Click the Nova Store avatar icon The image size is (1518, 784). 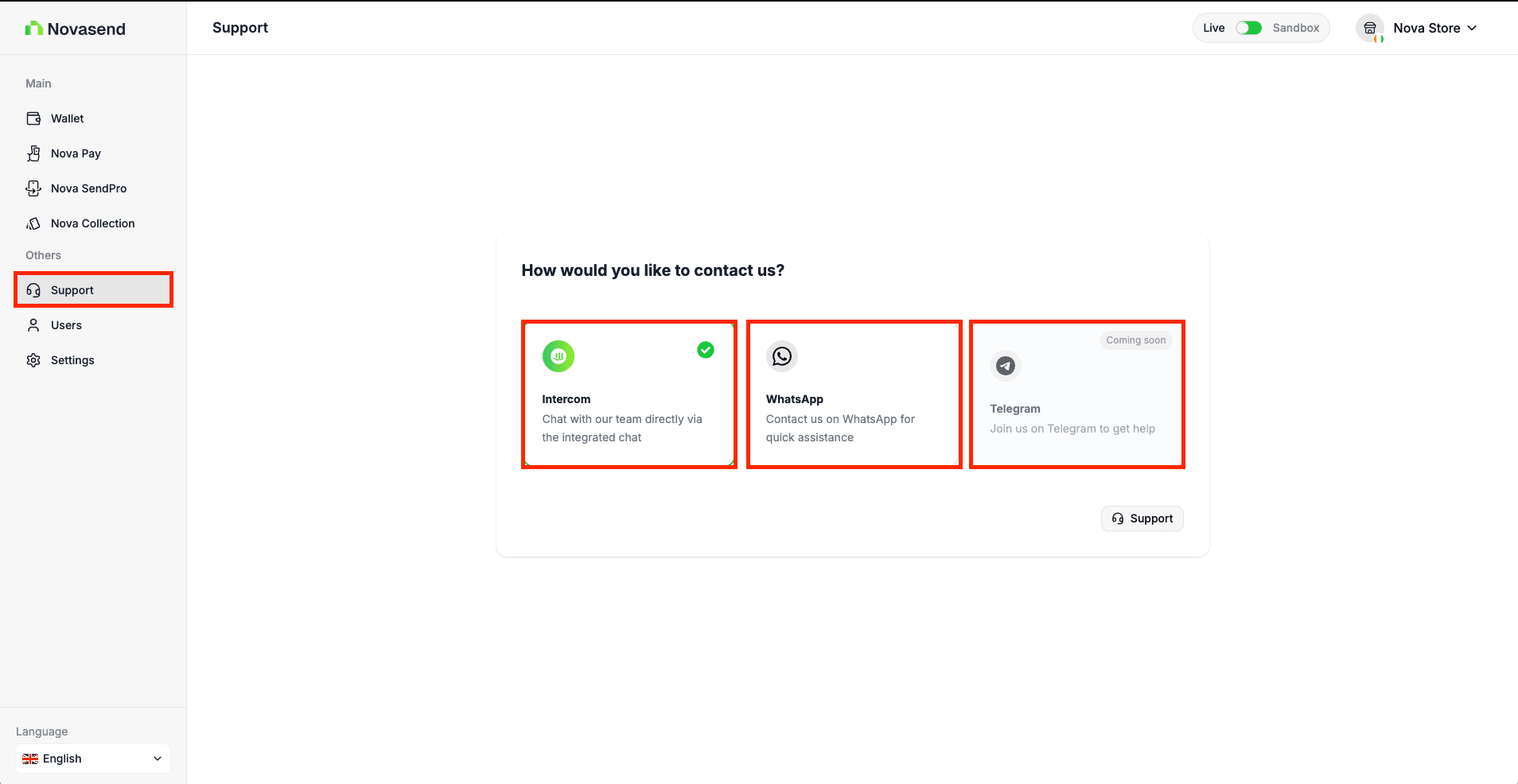[x=1370, y=28]
